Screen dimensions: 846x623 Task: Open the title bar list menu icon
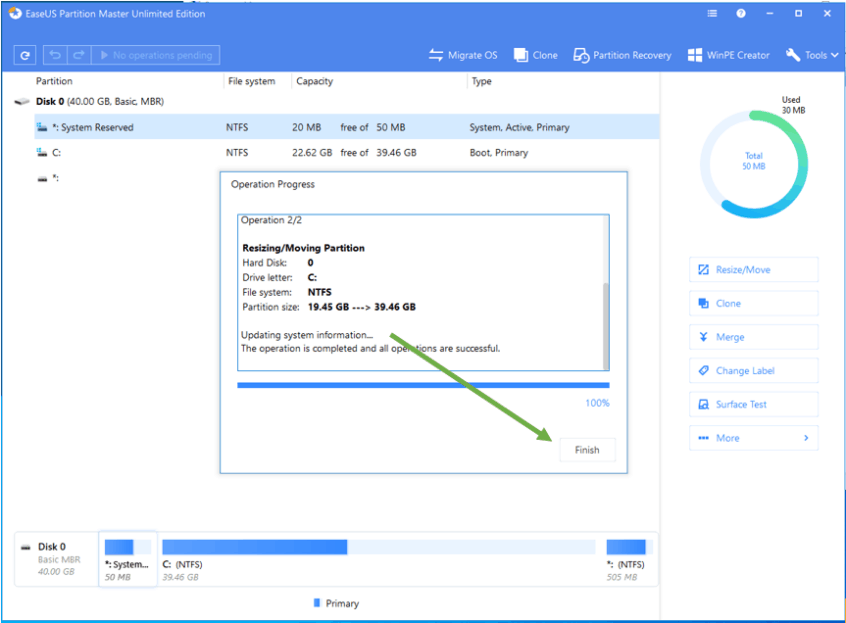tap(711, 14)
